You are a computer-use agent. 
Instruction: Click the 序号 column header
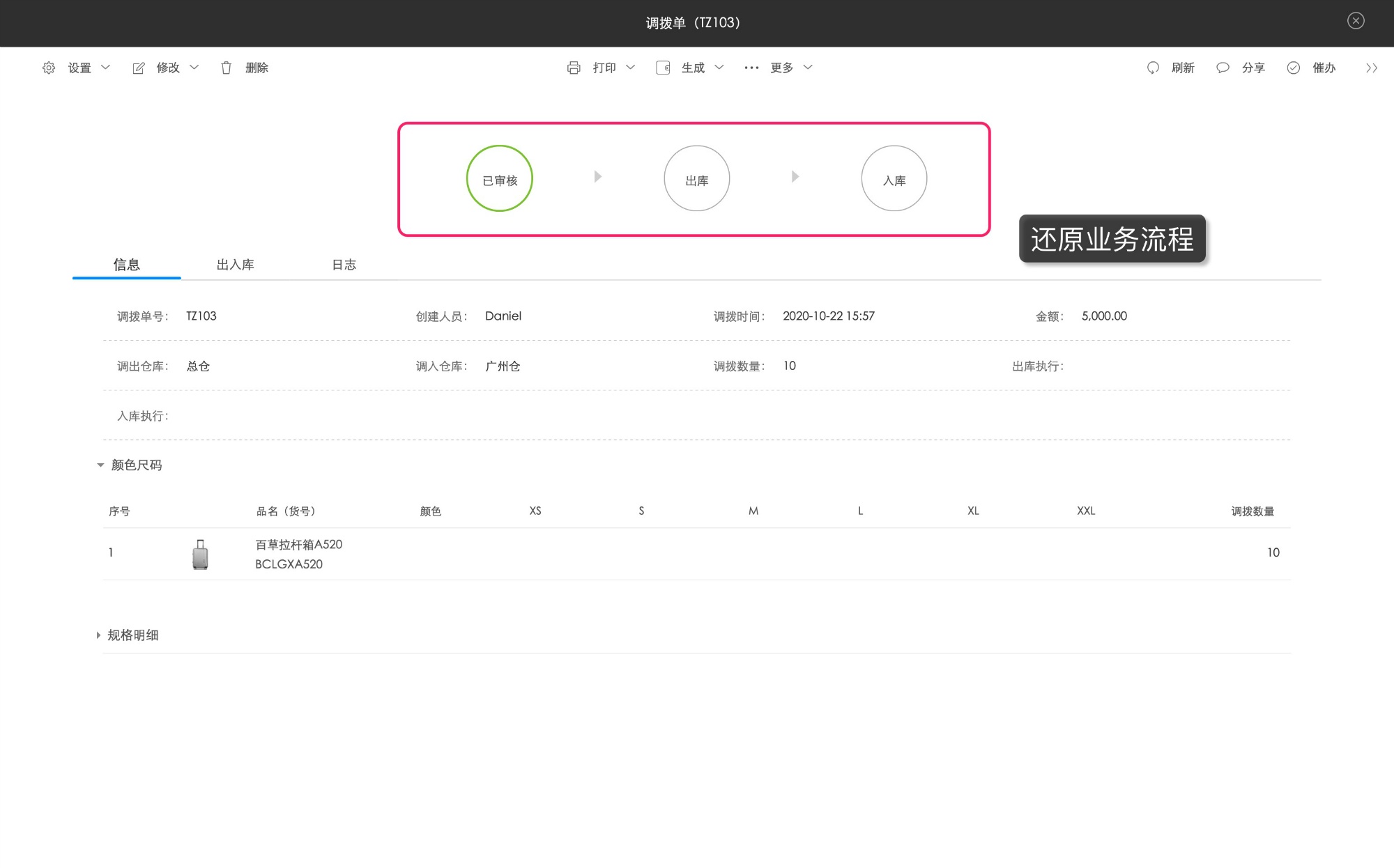119,511
